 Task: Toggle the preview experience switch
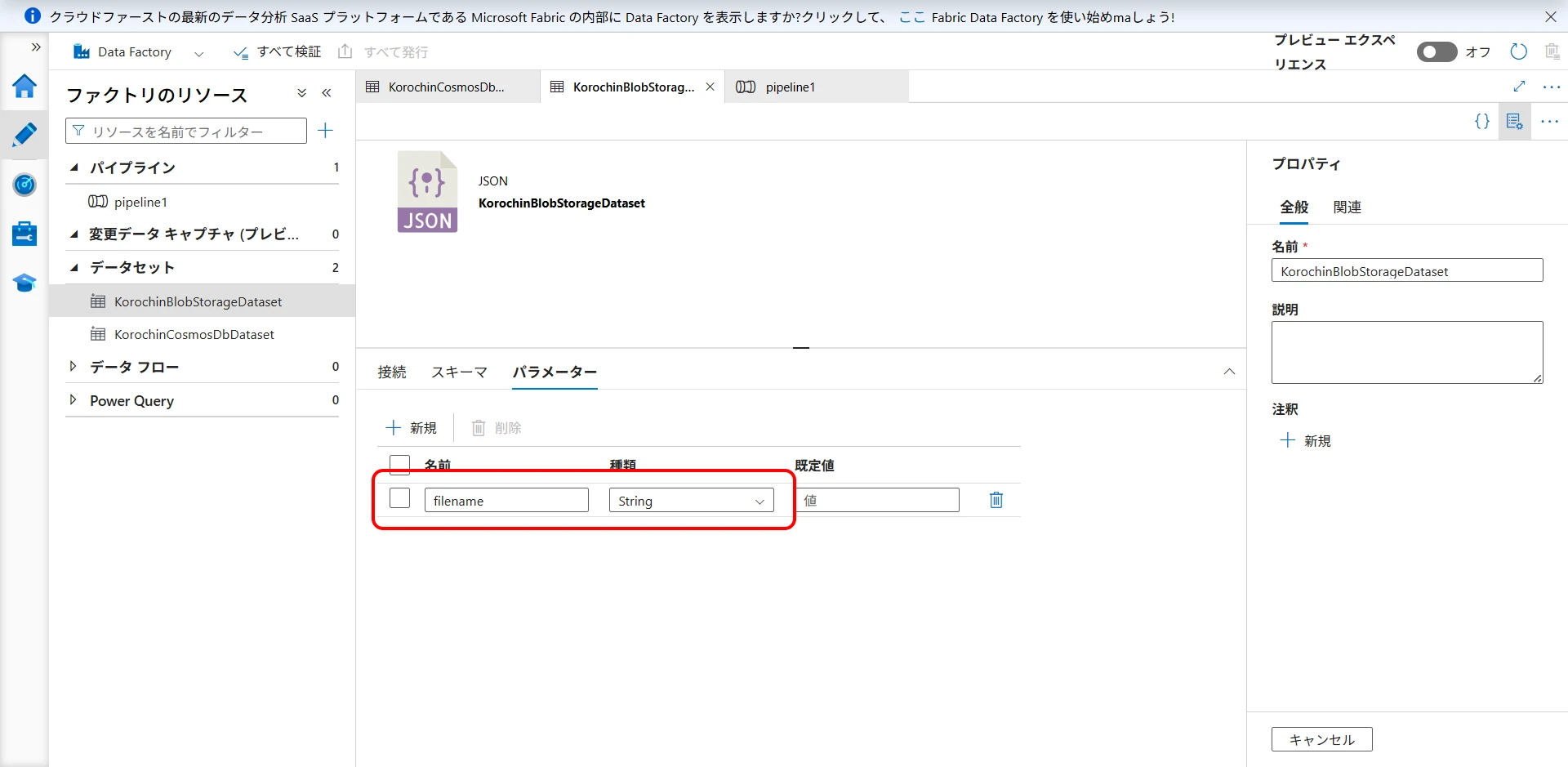click(x=1437, y=52)
